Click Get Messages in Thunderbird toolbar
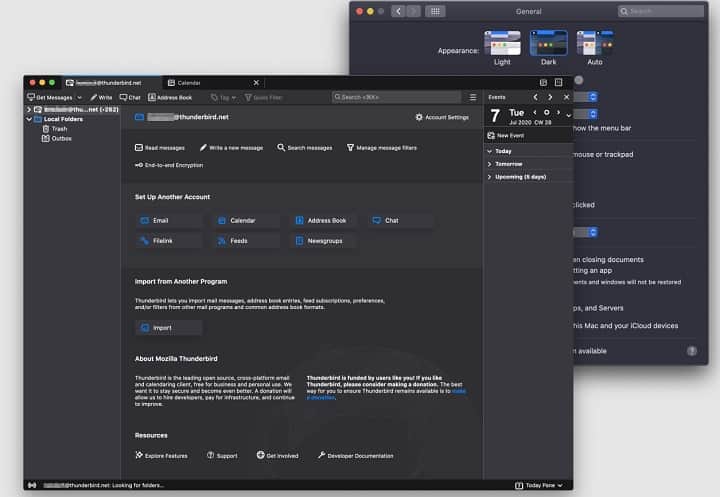The height and width of the screenshot is (497, 720). (50, 97)
